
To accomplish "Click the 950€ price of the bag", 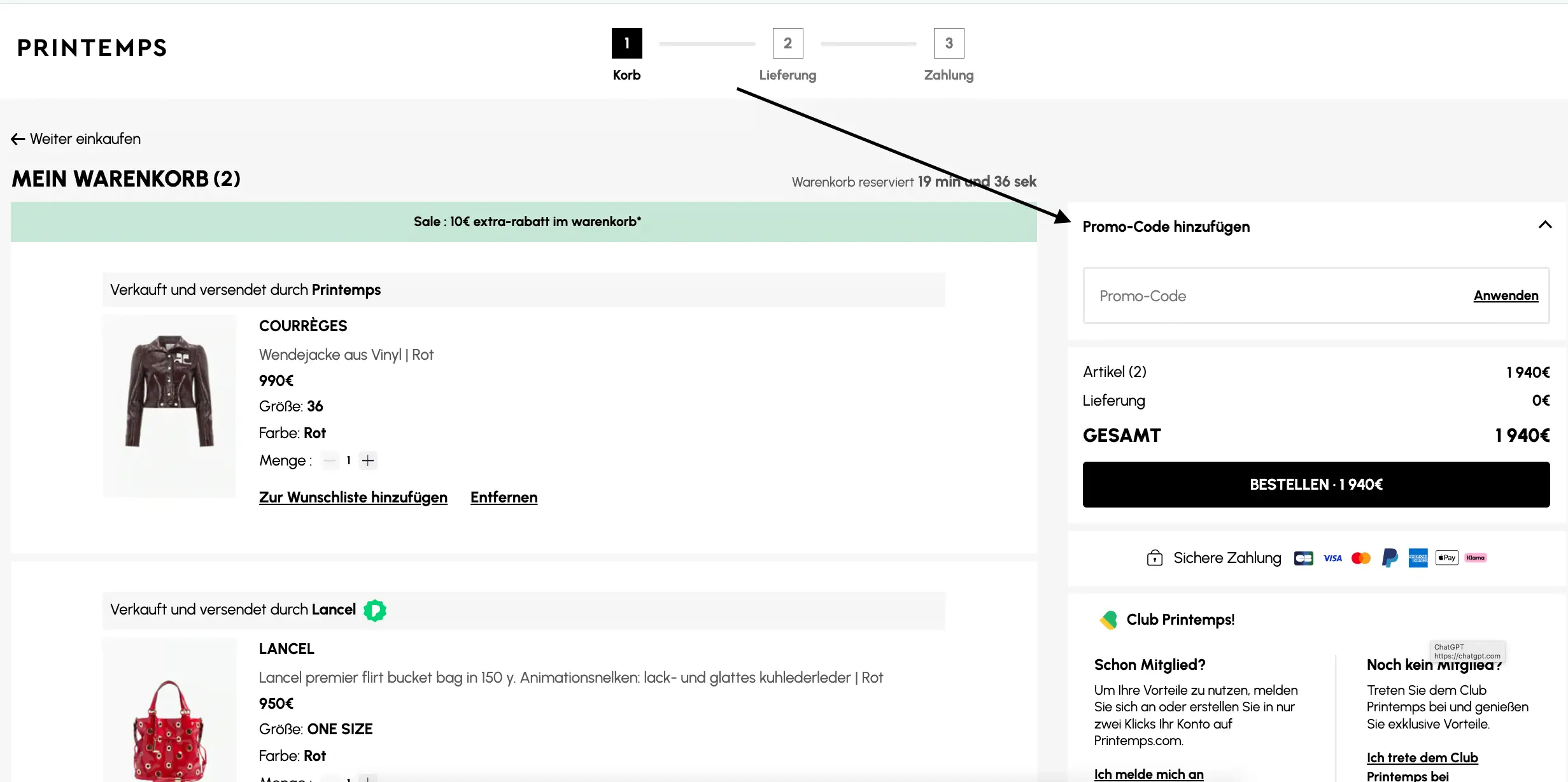I will [x=276, y=704].
